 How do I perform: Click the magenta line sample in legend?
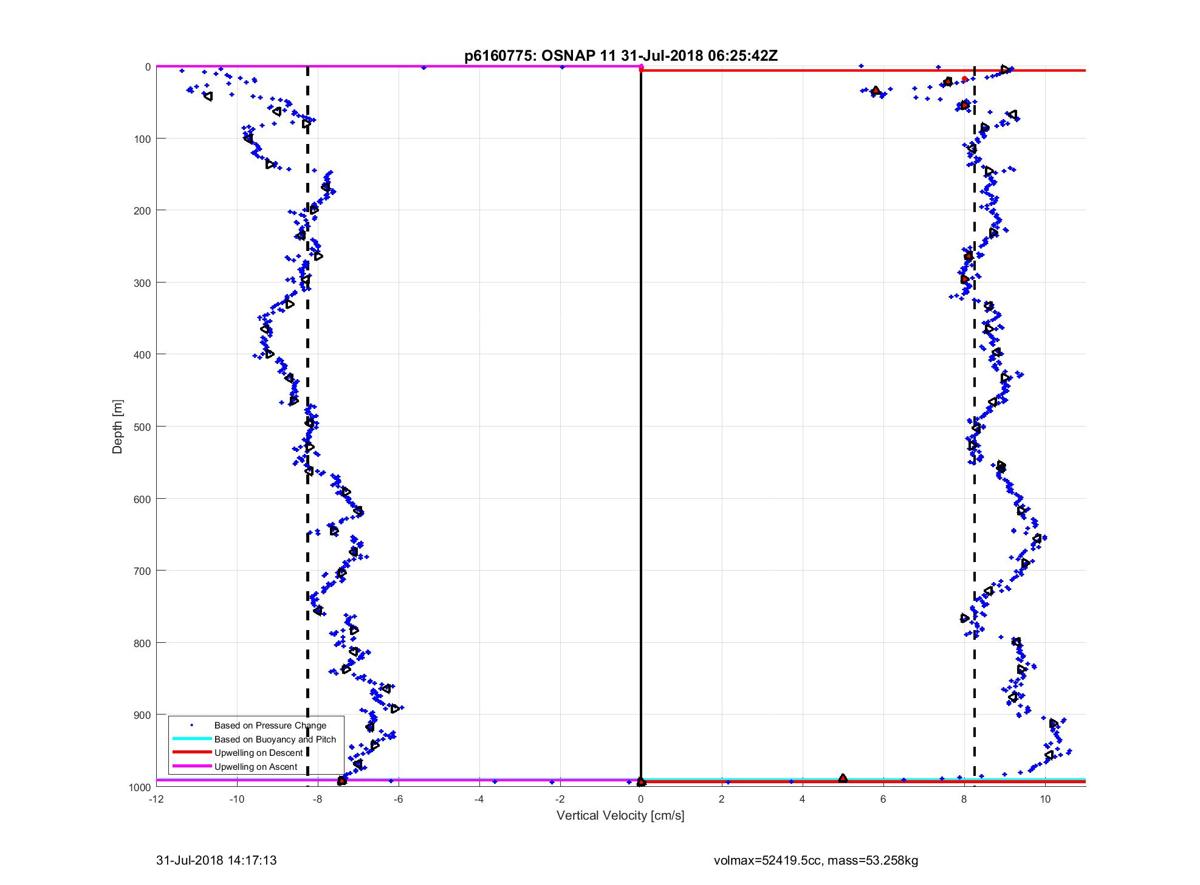point(191,766)
